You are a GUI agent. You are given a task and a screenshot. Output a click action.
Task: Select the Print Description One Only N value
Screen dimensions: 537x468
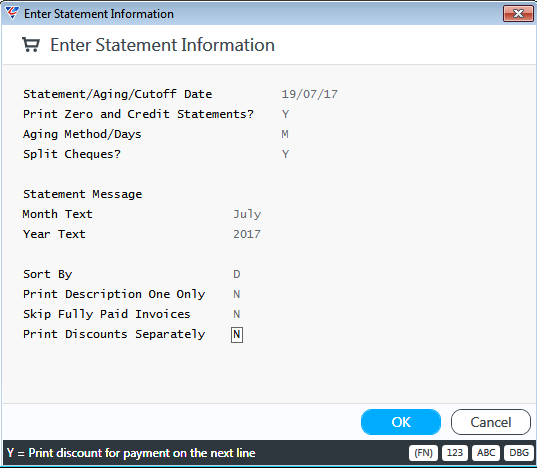pyautogui.click(x=237, y=294)
